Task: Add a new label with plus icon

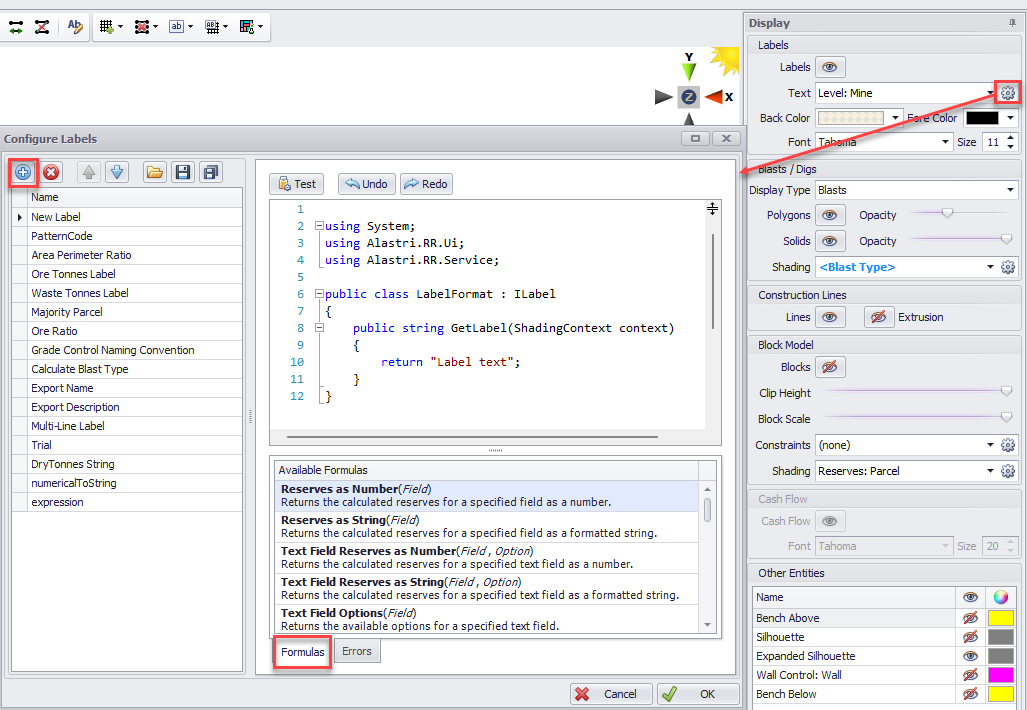Action: coord(23,172)
